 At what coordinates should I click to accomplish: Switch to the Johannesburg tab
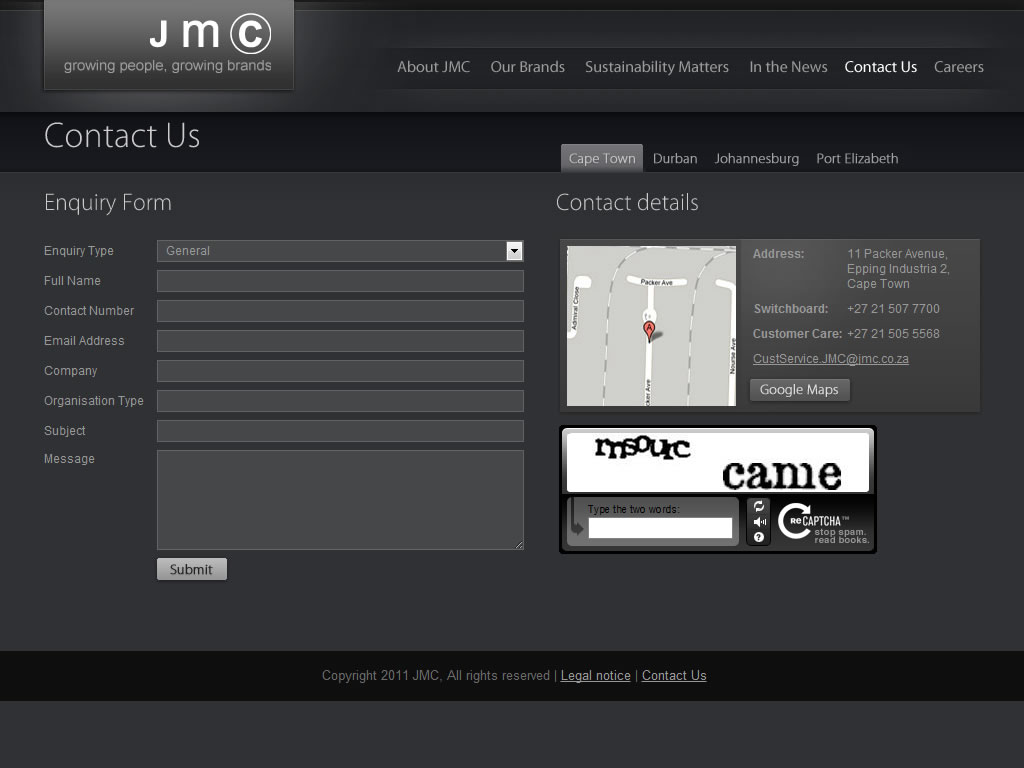click(756, 159)
